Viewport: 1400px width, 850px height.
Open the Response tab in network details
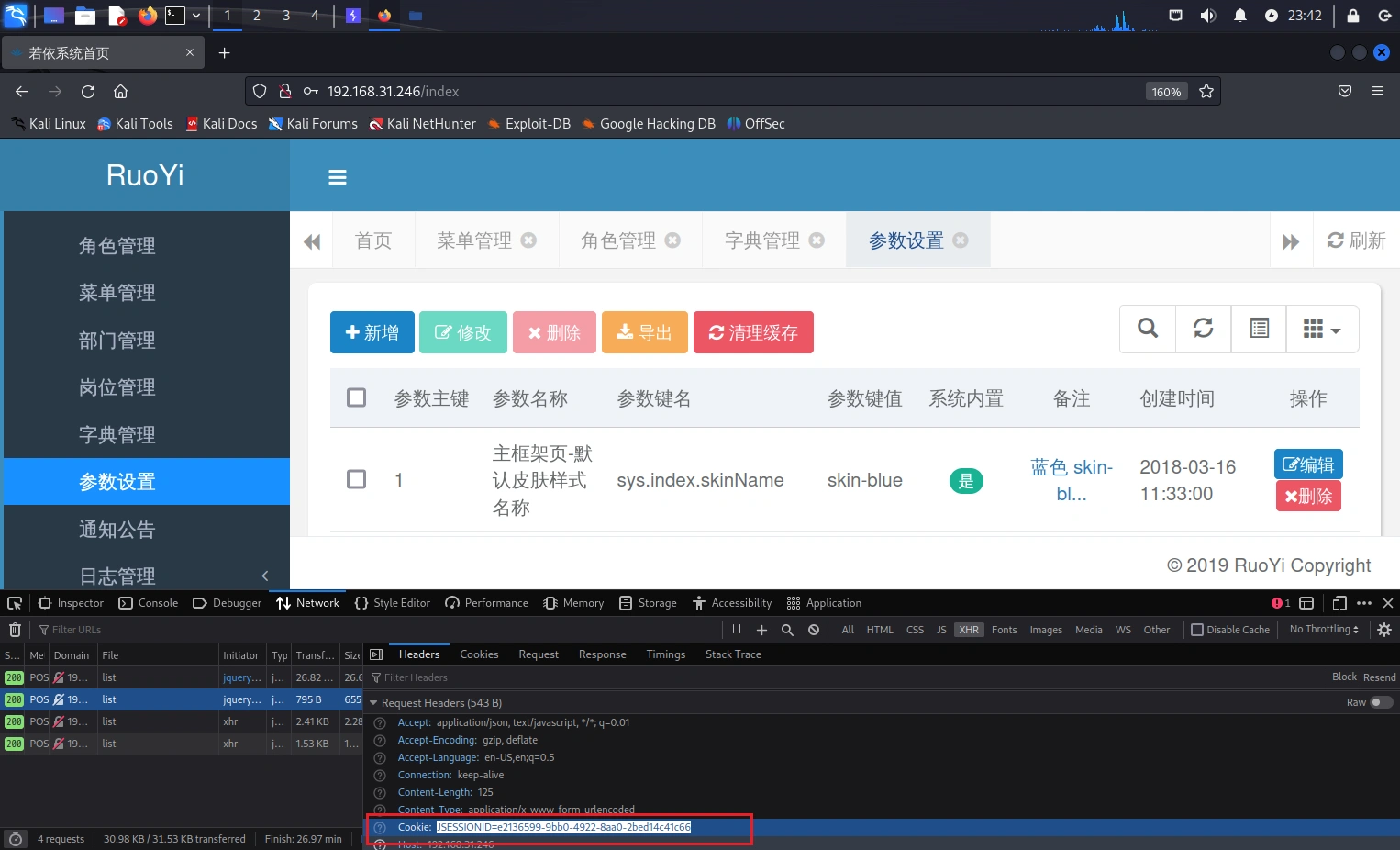602,654
